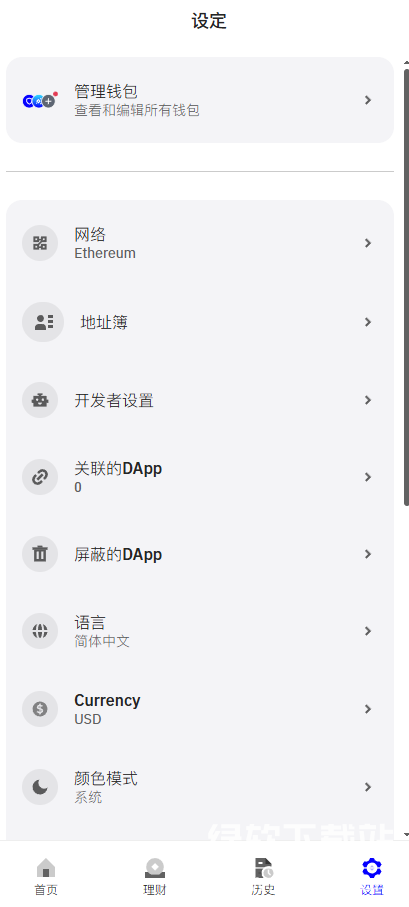Select the 网络 network grid icon
Viewport: 409px width, 907px height.
coord(40,243)
